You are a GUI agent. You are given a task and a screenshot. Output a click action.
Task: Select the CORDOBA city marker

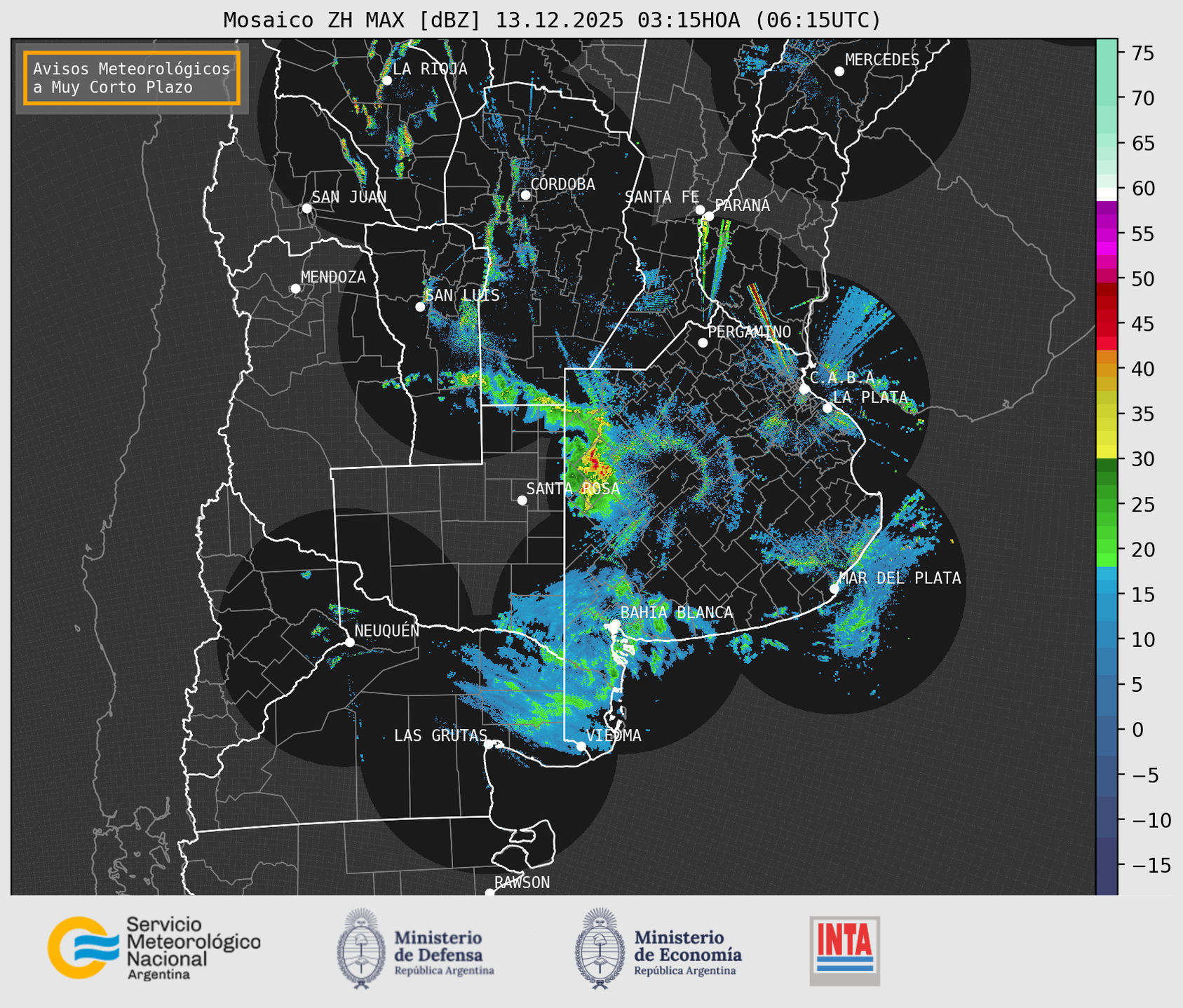(x=525, y=195)
